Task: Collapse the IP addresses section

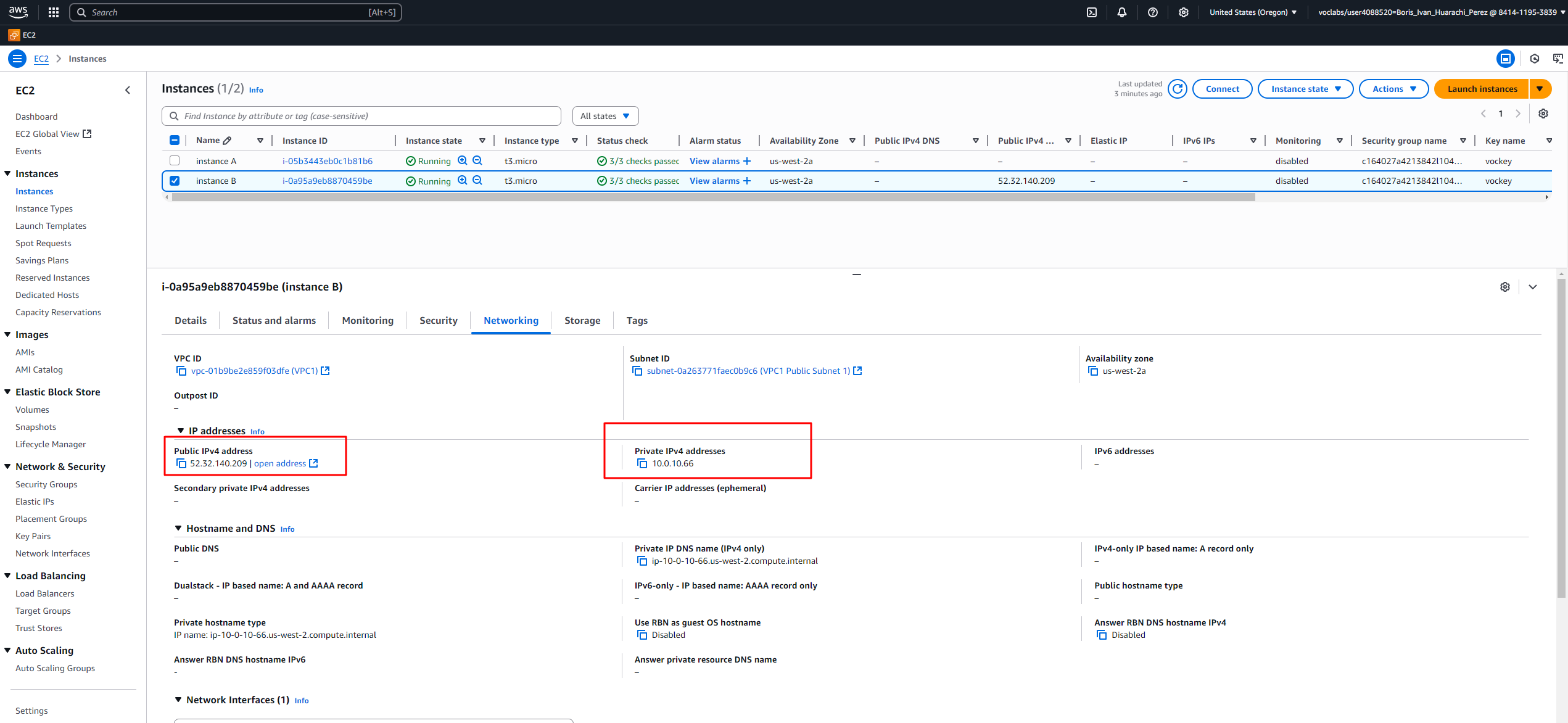Action: coord(181,431)
